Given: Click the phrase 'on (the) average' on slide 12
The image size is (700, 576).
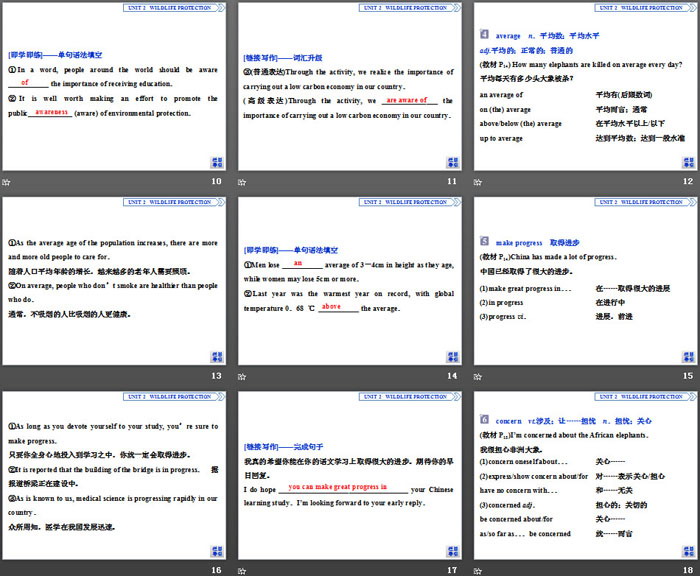Looking at the screenshot, I should pyautogui.click(x=505, y=109).
